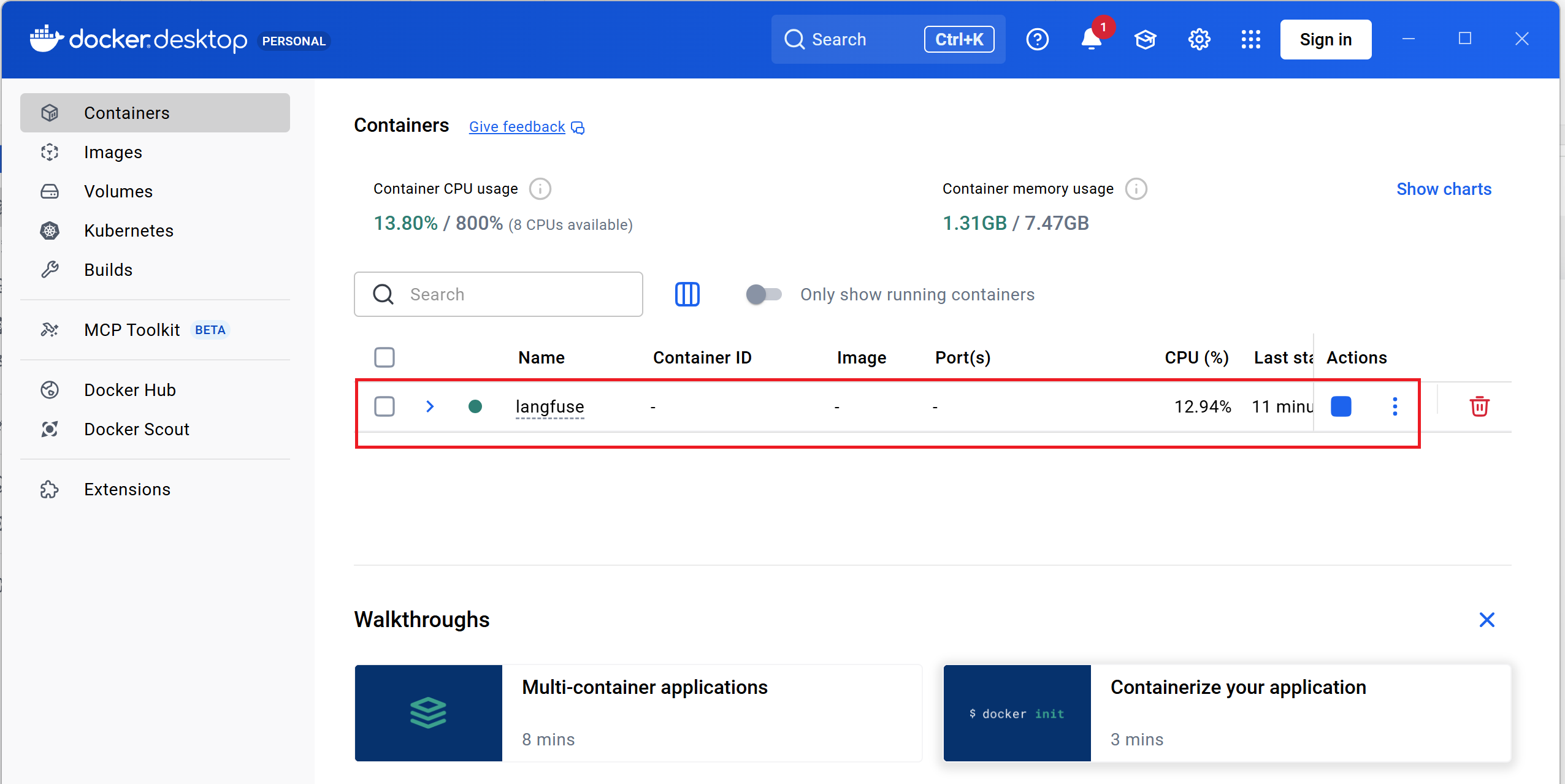Go to Images in sidebar
1565x784 pixels.
[113, 152]
